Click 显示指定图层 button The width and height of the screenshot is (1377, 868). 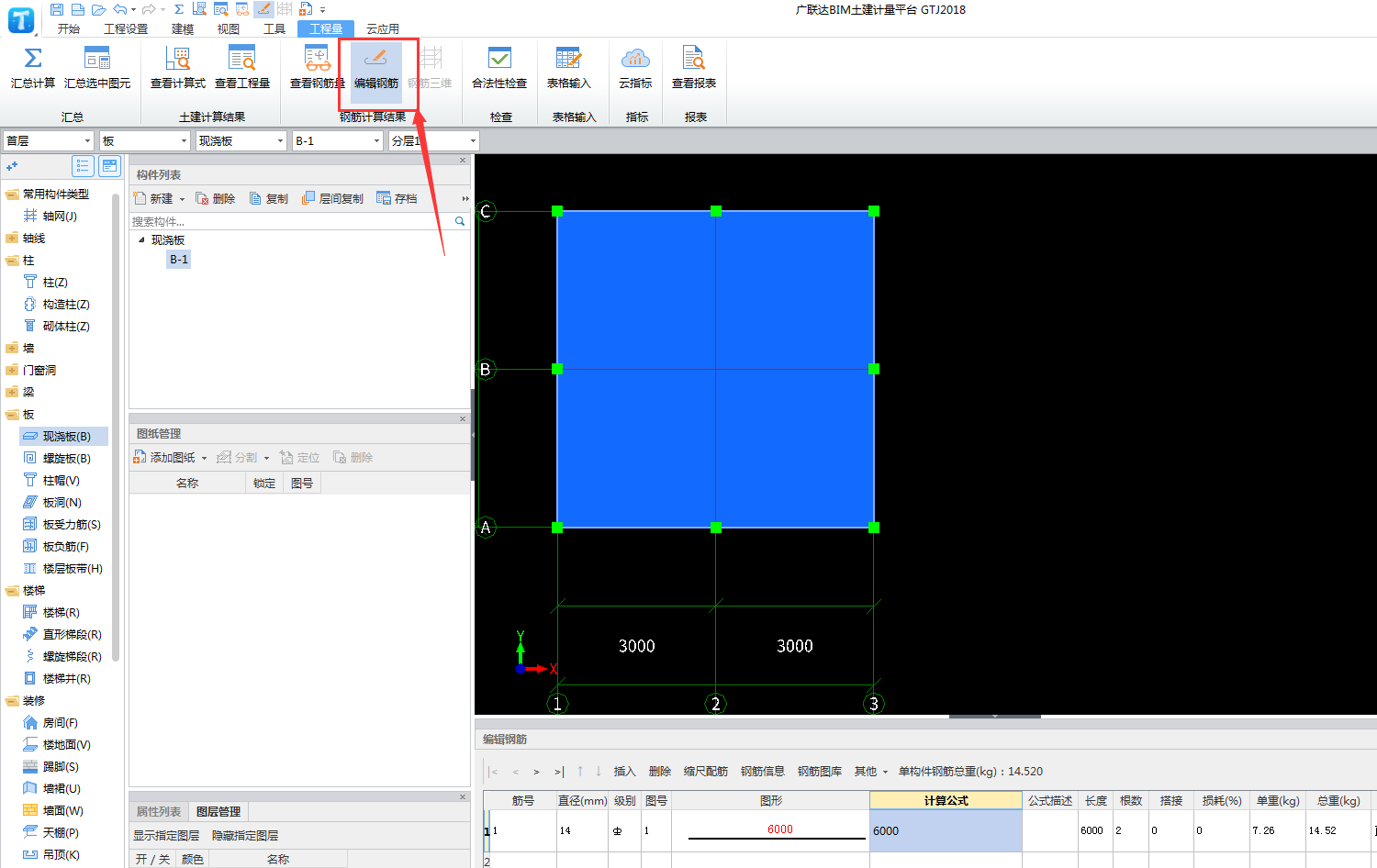[166, 836]
